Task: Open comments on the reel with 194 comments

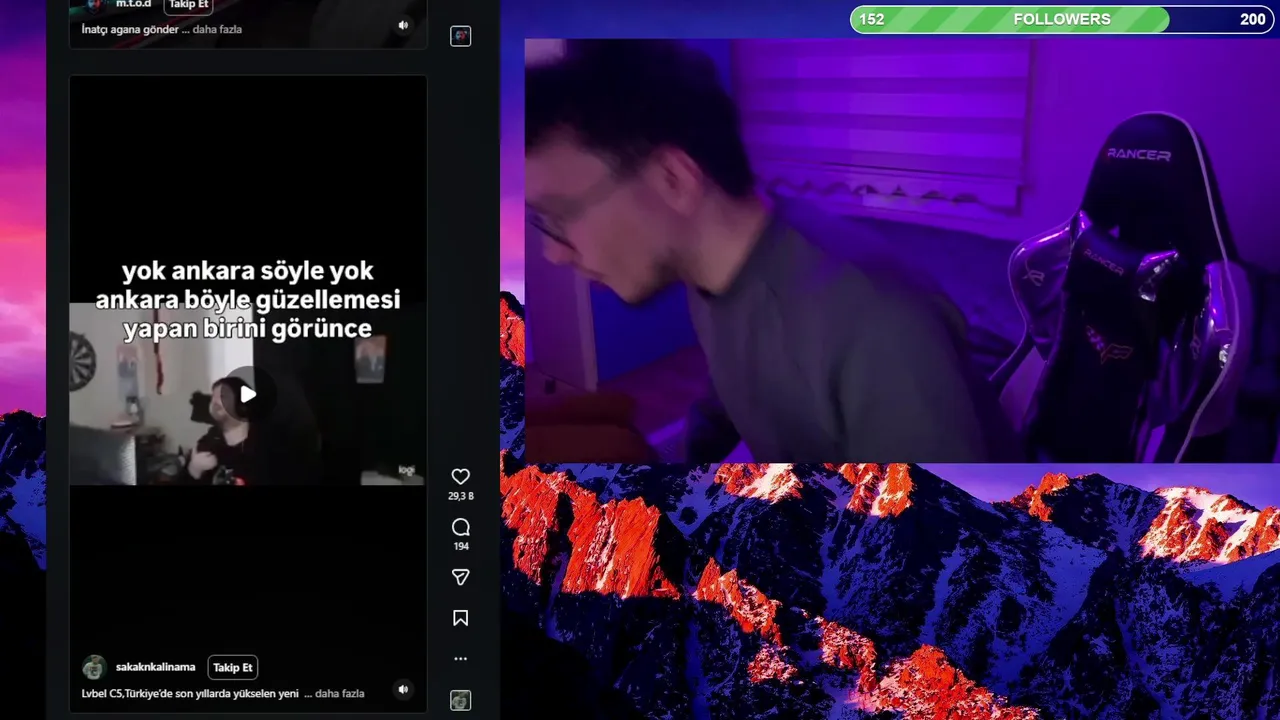Action: pyautogui.click(x=460, y=527)
